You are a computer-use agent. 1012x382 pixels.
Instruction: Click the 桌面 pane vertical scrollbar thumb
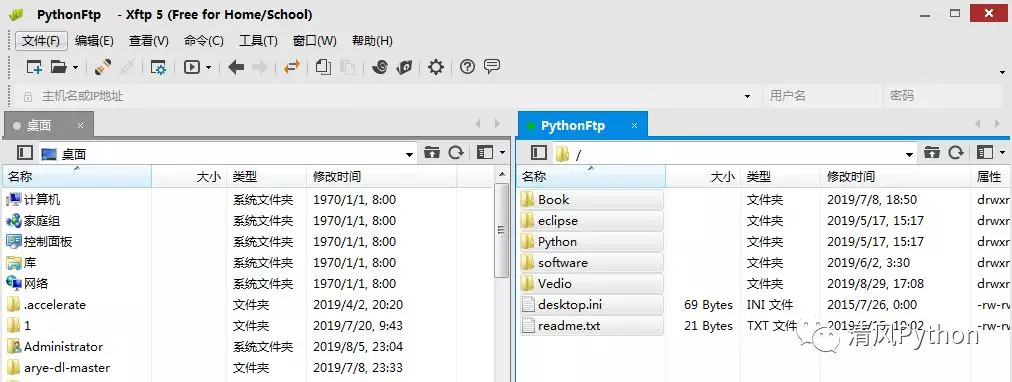(502, 230)
